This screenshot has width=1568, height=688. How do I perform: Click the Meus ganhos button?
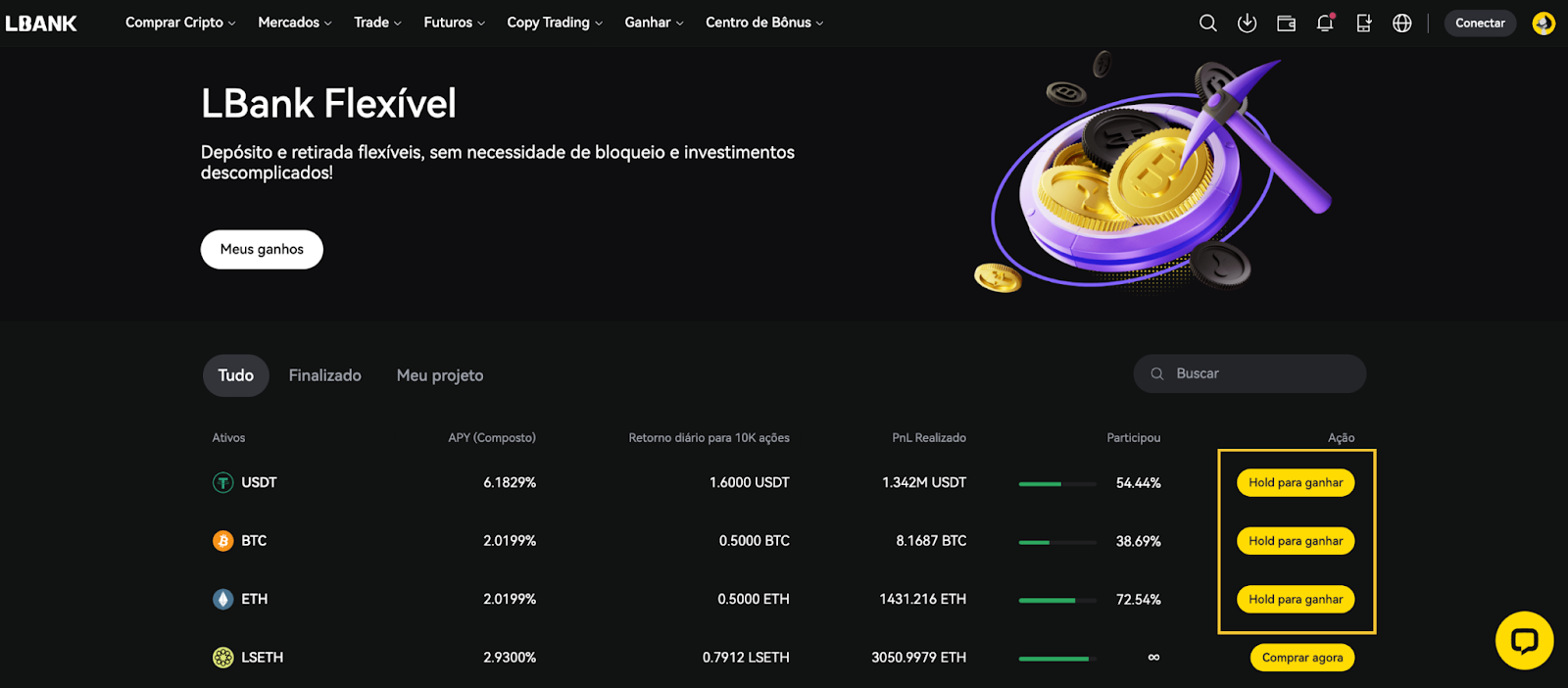[x=262, y=249]
